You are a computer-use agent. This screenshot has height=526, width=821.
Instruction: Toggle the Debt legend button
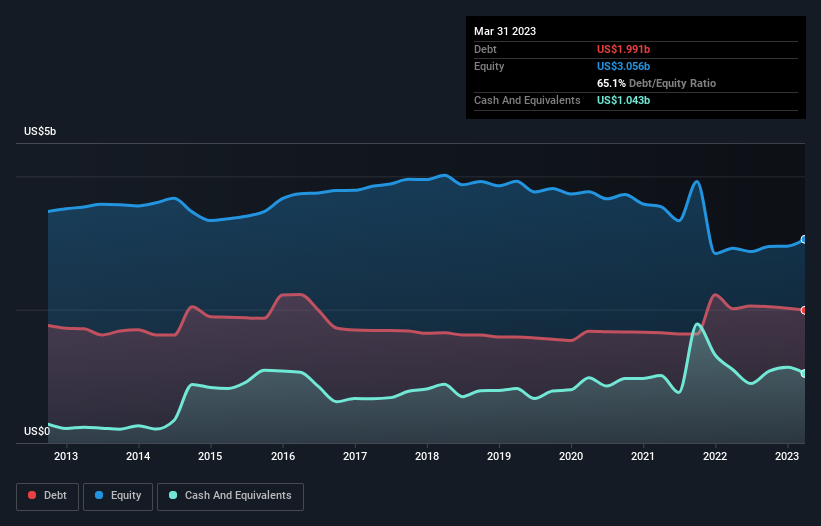click(x=48, y=496)
